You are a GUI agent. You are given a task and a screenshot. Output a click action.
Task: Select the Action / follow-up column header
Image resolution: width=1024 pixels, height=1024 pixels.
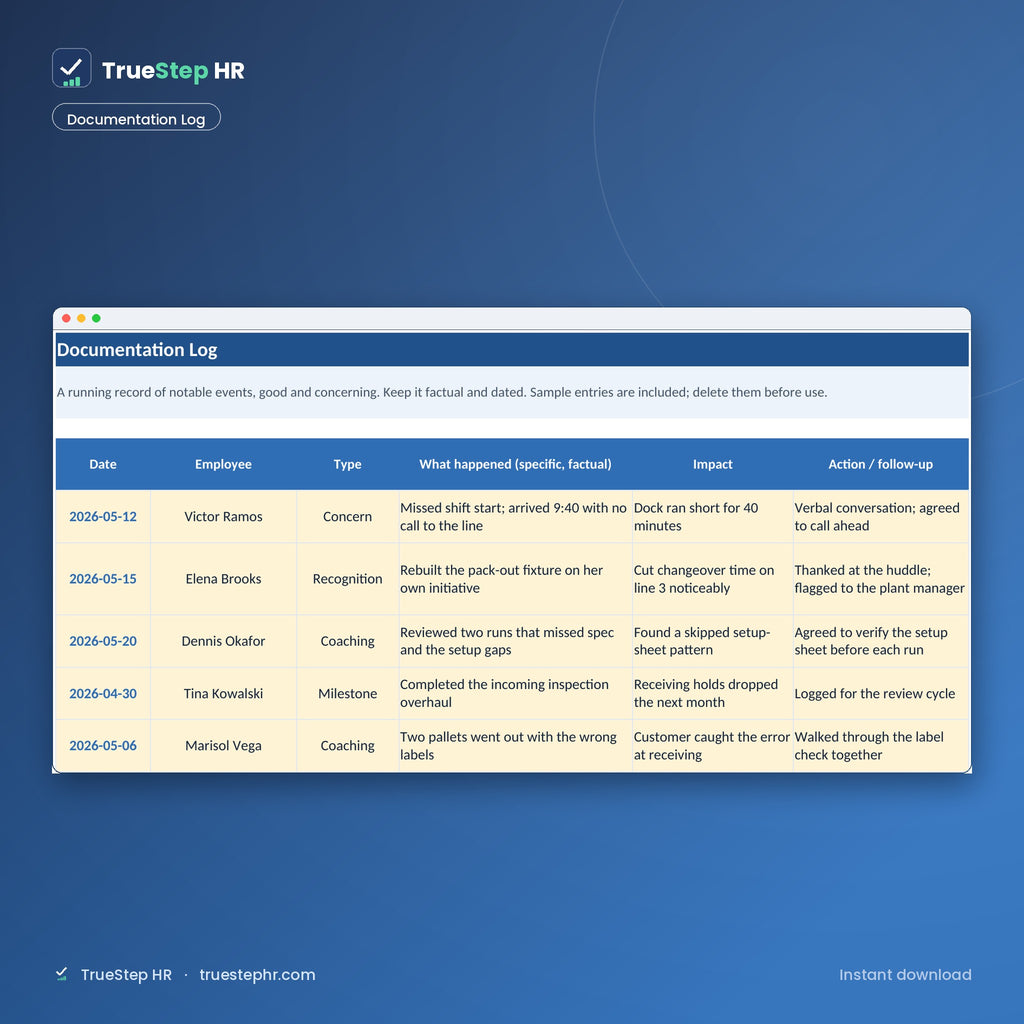pyautogui.click(x=880, y=464)
